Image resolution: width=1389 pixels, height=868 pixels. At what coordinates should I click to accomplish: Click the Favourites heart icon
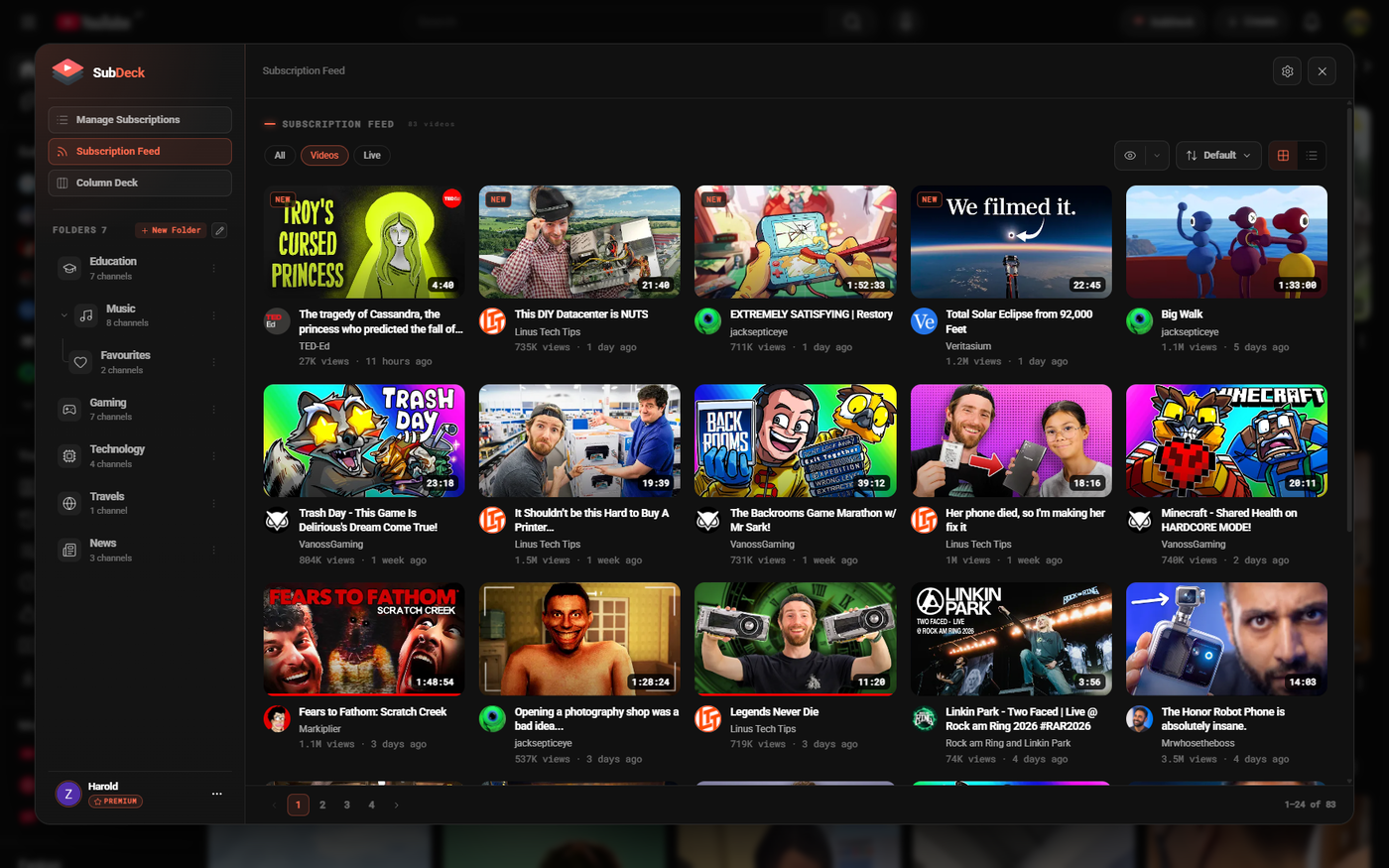click(x=80, y=362)
